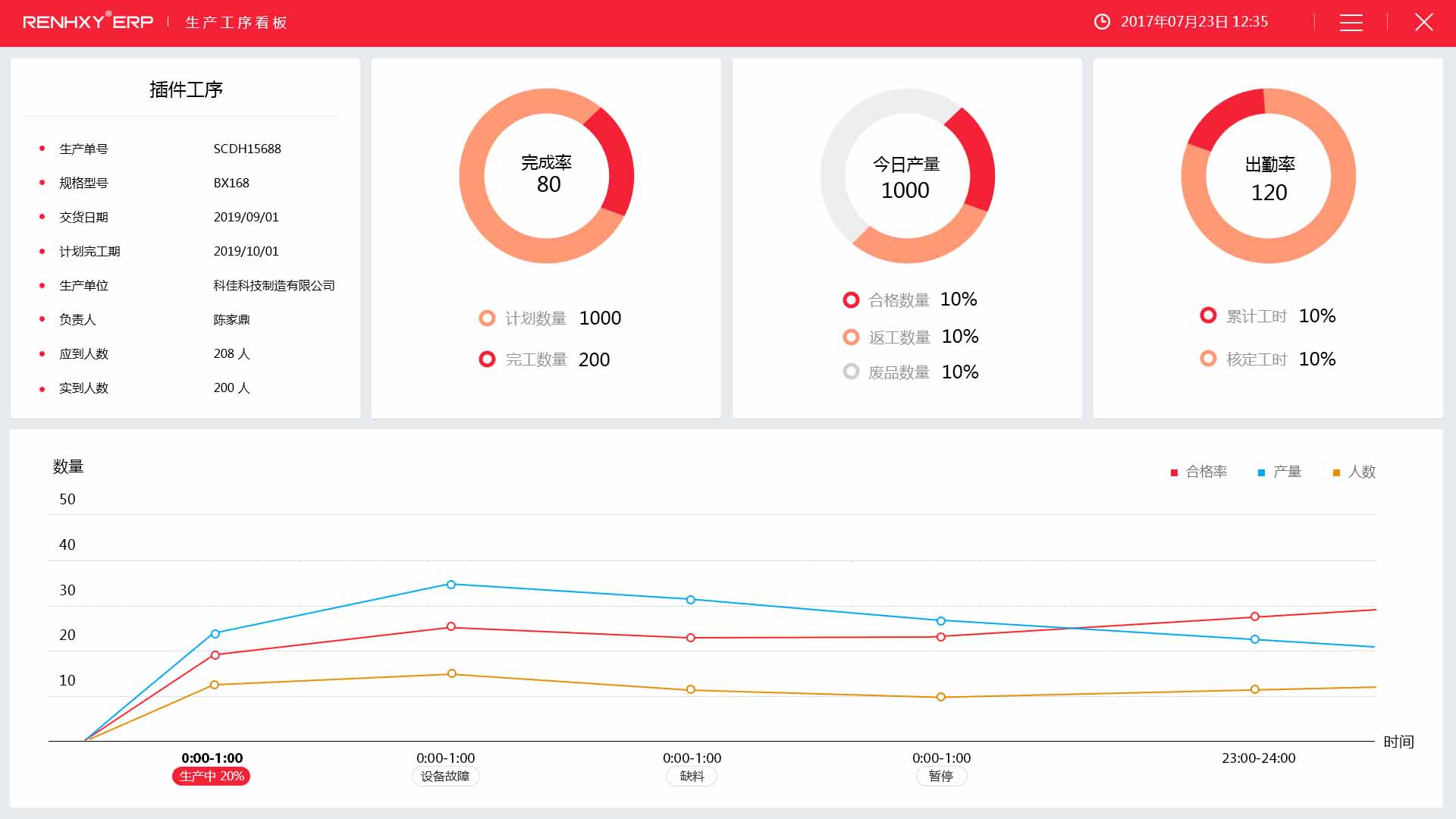1456x819 pixels.
Task: Click the 设备故障 status badge
Action: tap(445, 776)
